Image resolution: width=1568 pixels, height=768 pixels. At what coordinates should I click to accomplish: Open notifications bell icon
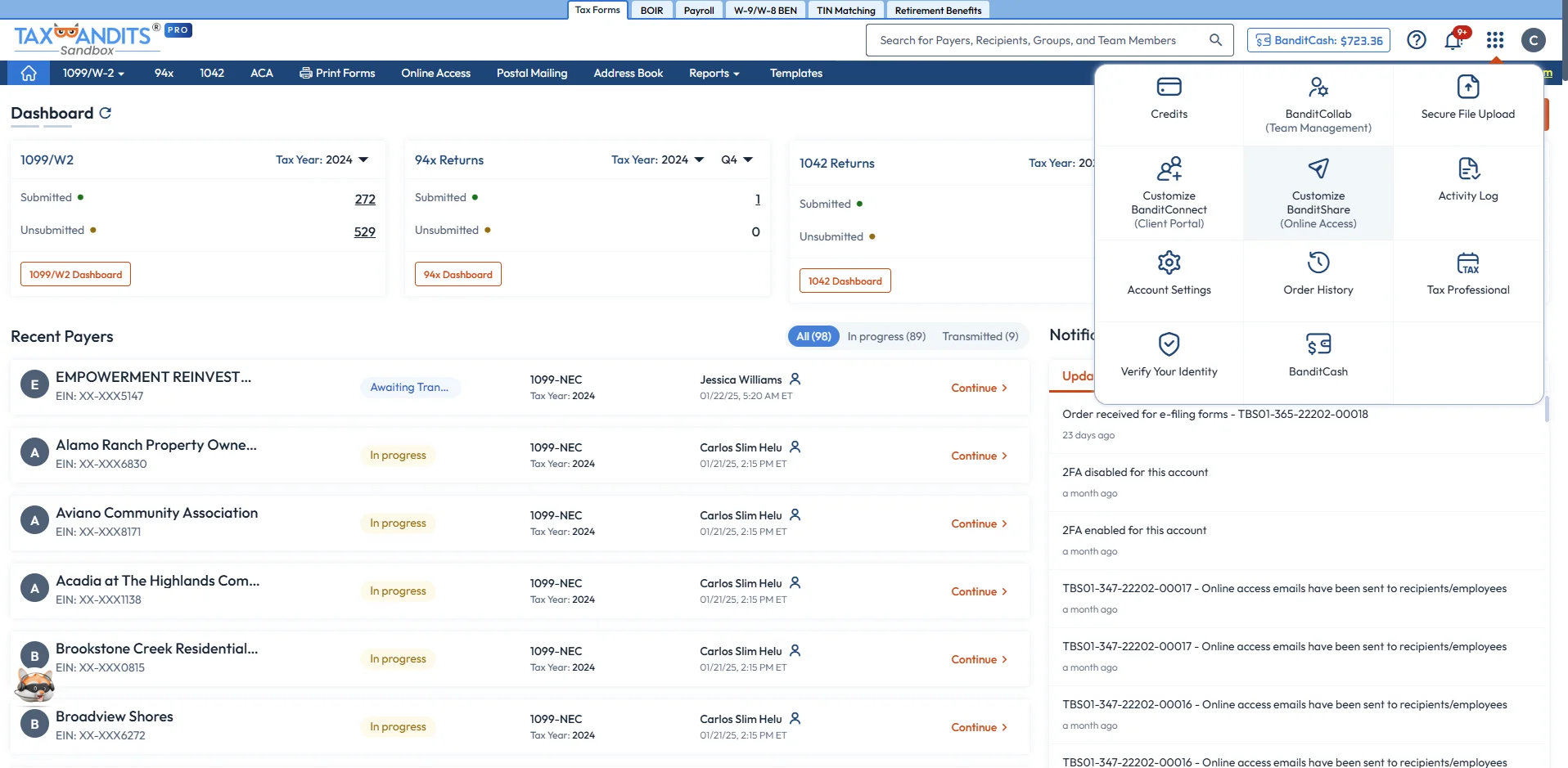(1453, 40)
